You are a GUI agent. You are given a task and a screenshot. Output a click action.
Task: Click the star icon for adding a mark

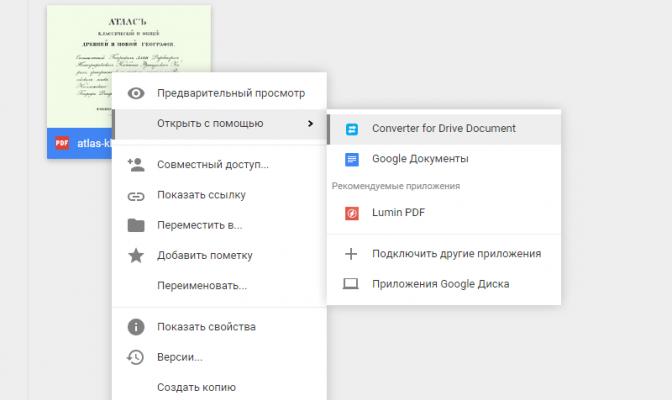point(136,255)
